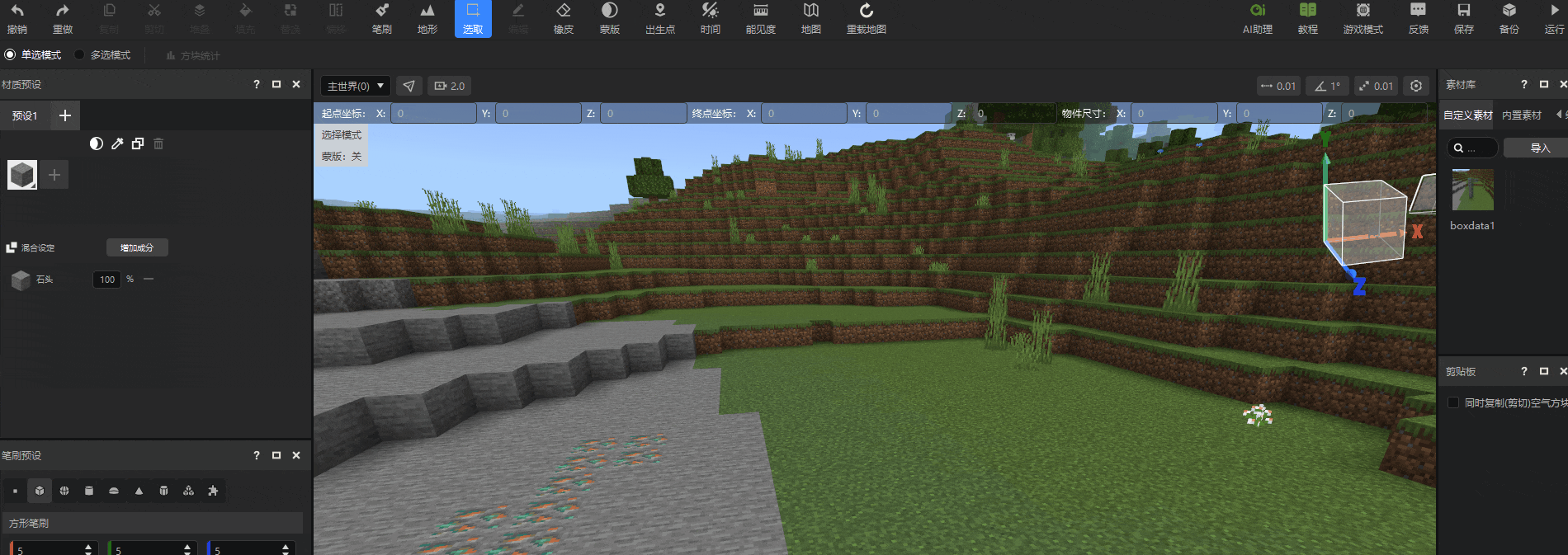The image size is (1568, 555).
Task: Open the 教程 tutorial
Action: [1308, 18]
